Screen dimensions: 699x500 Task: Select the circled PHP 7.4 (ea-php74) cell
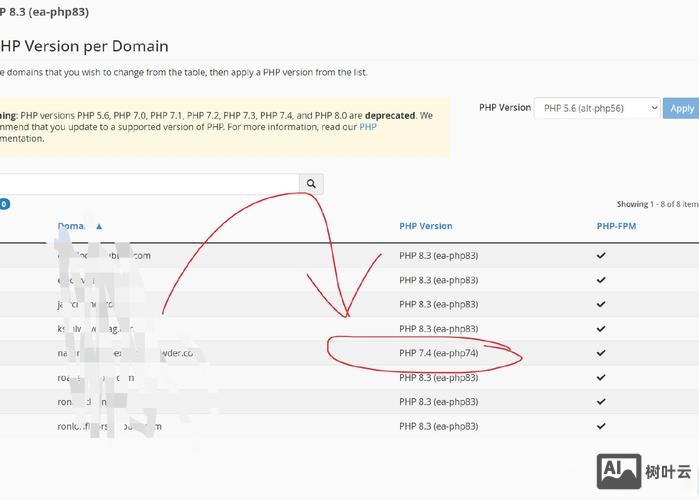coord(438,353)
